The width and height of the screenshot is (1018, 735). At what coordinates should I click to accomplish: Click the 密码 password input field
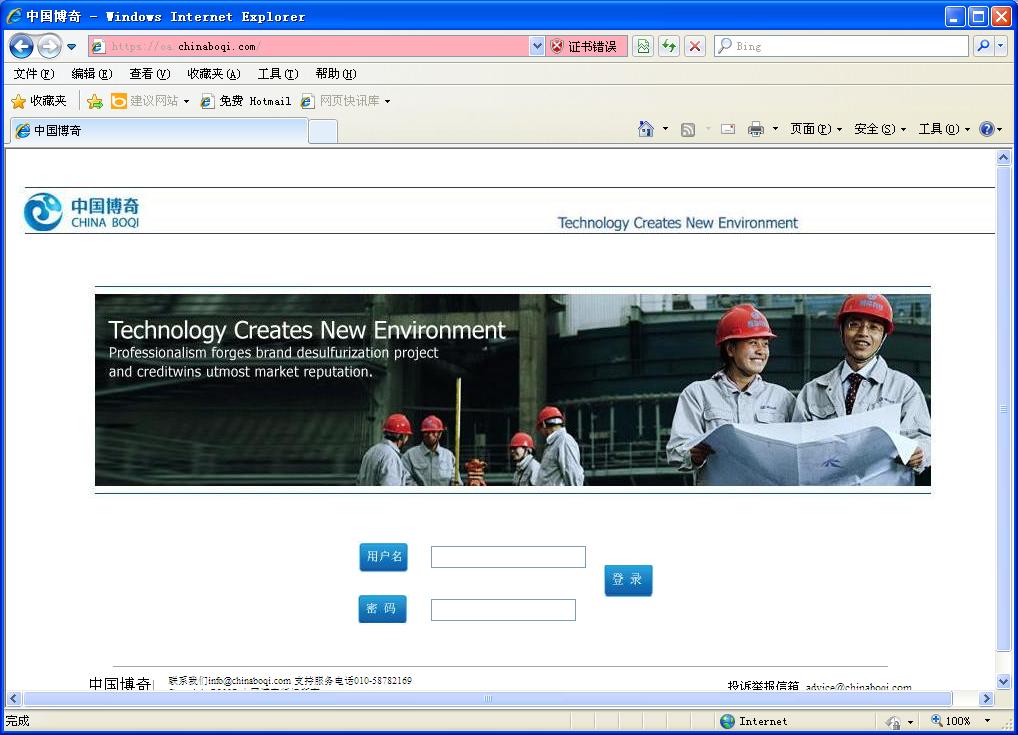tap(503, 610)
